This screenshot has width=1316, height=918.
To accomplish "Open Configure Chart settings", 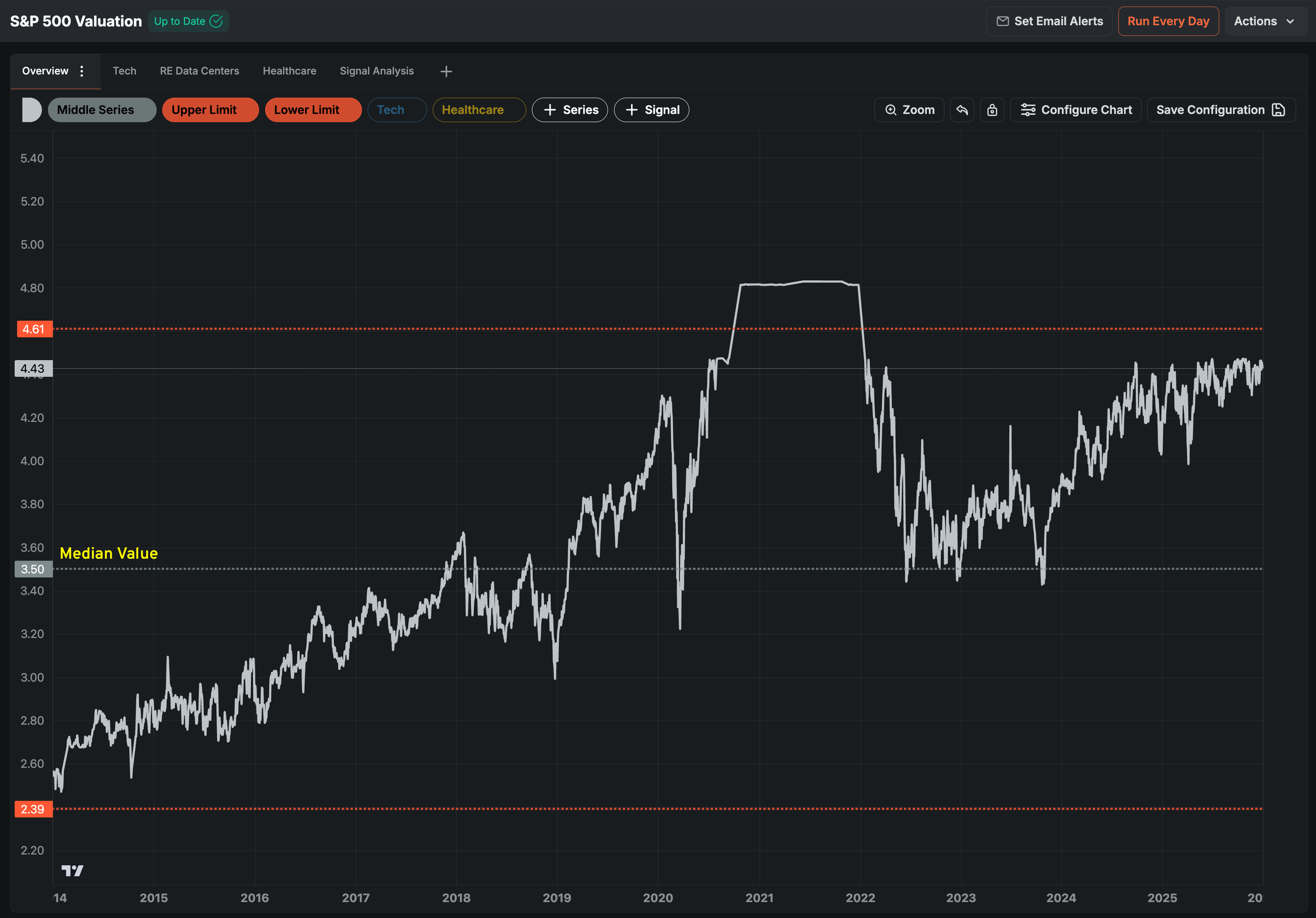I will click(x=1075, y=110).
